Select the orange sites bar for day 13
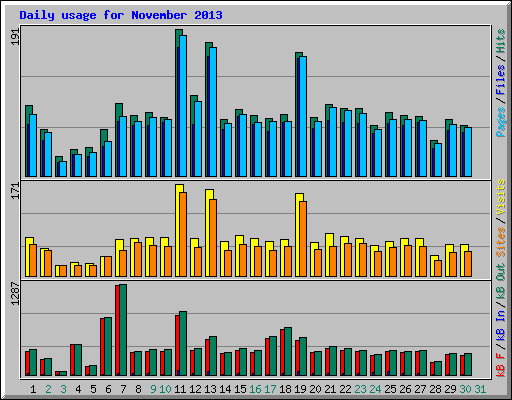Viewport: 512px width, 400px height. (213, 238)
